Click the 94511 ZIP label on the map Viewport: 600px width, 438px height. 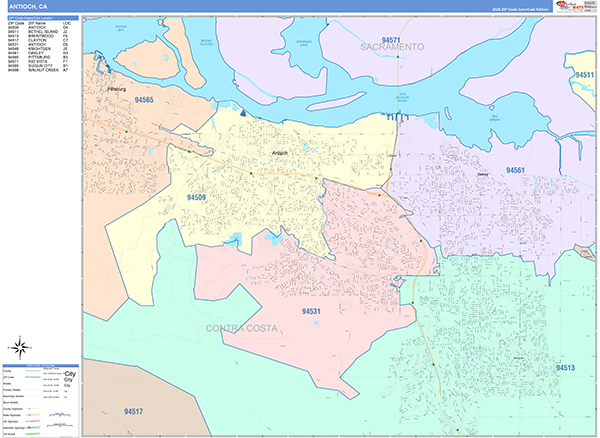(x=585, y=75)
